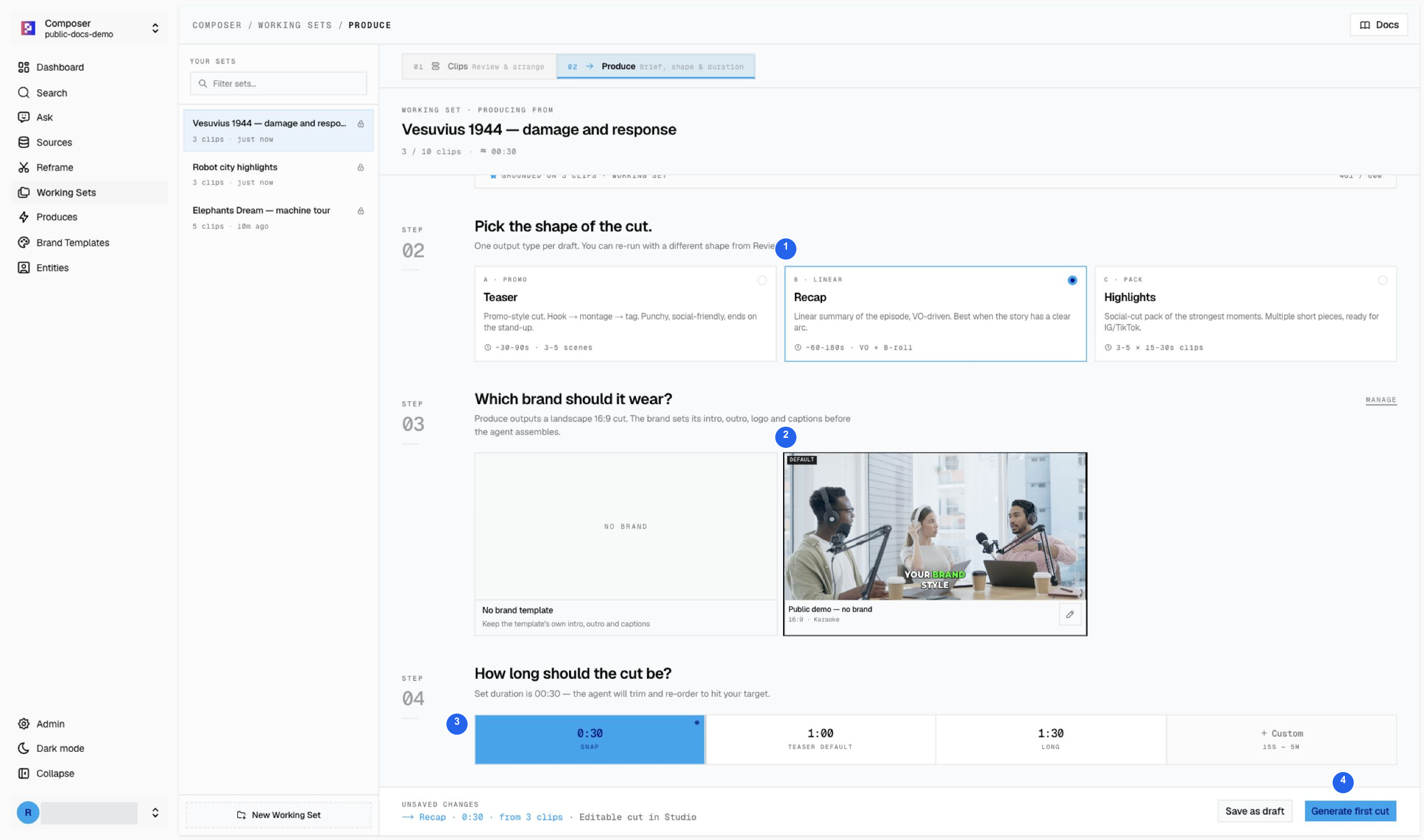Click Composer breadcrumb link
This screenshot has width=1424, height=840.
pos(217,26)
